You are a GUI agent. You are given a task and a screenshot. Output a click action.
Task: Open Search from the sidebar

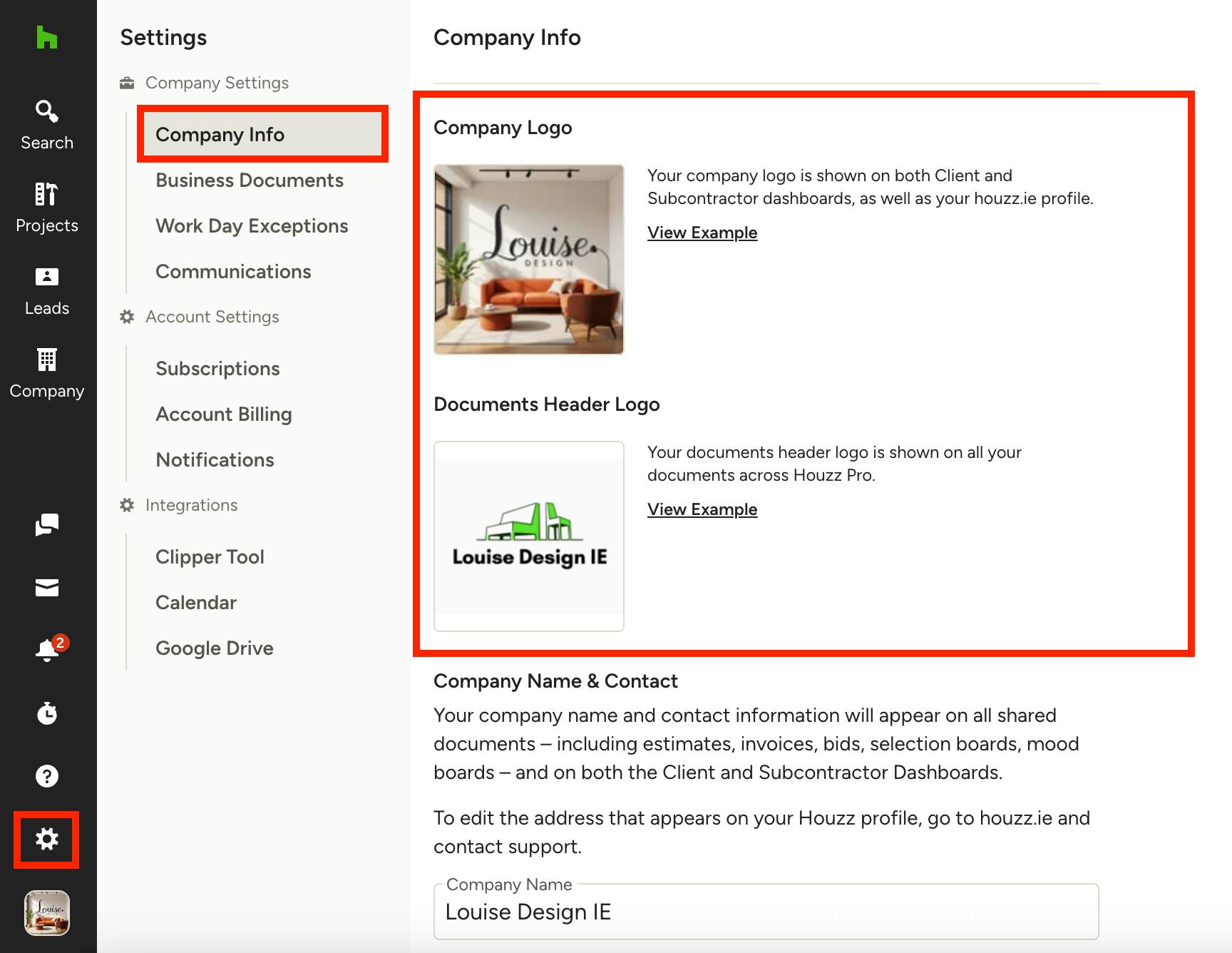point(47,125)
